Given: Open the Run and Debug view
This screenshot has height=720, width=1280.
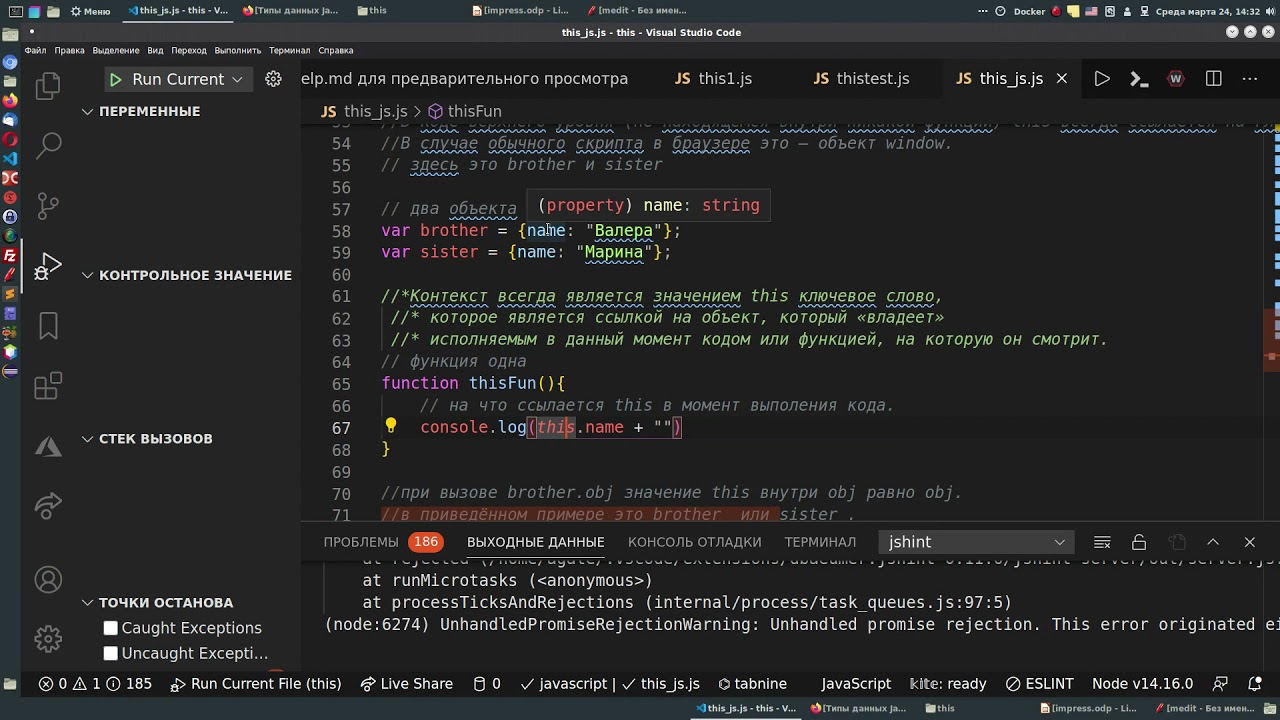Looking at the screenshot, I should point(48,267).
